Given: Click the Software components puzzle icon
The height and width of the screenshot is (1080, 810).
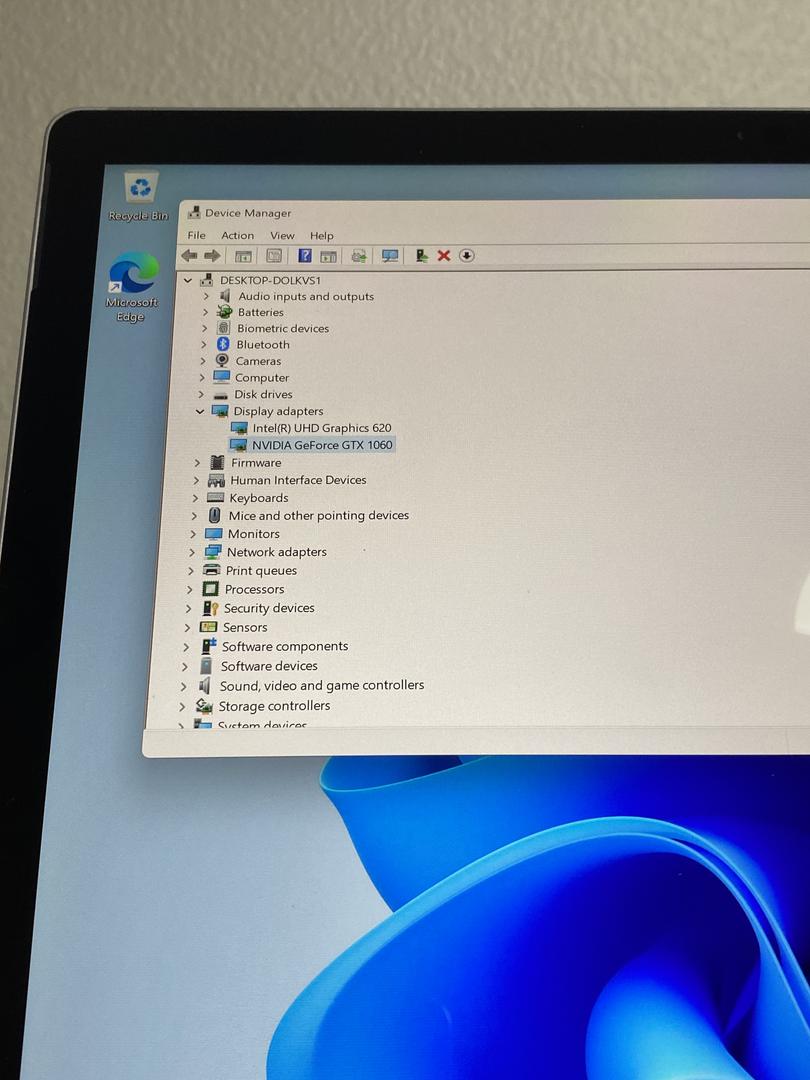Looking at the screenshot, I should click(x=209, y=646).
